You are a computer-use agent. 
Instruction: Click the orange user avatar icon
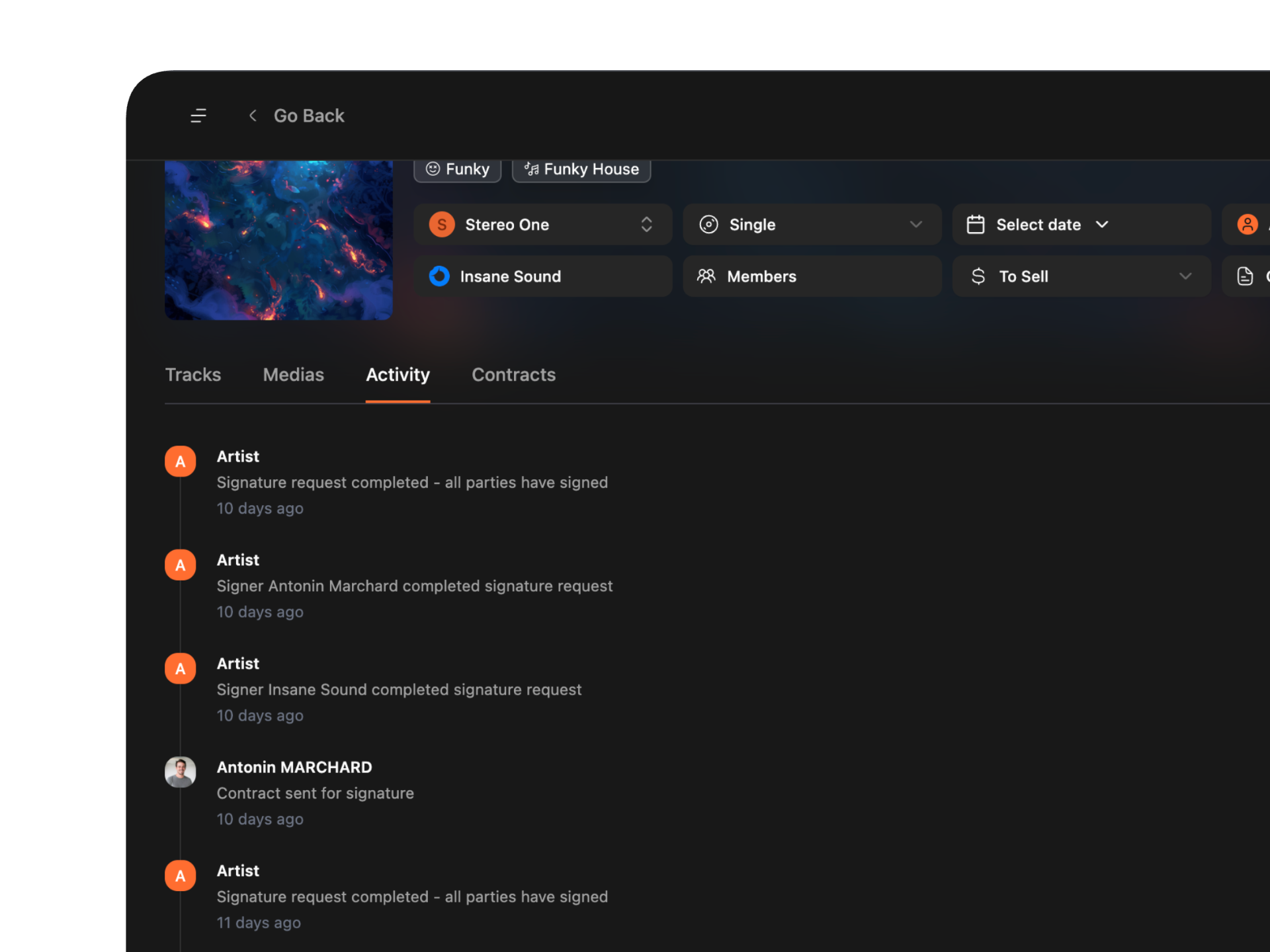[x=1247, y=225]
